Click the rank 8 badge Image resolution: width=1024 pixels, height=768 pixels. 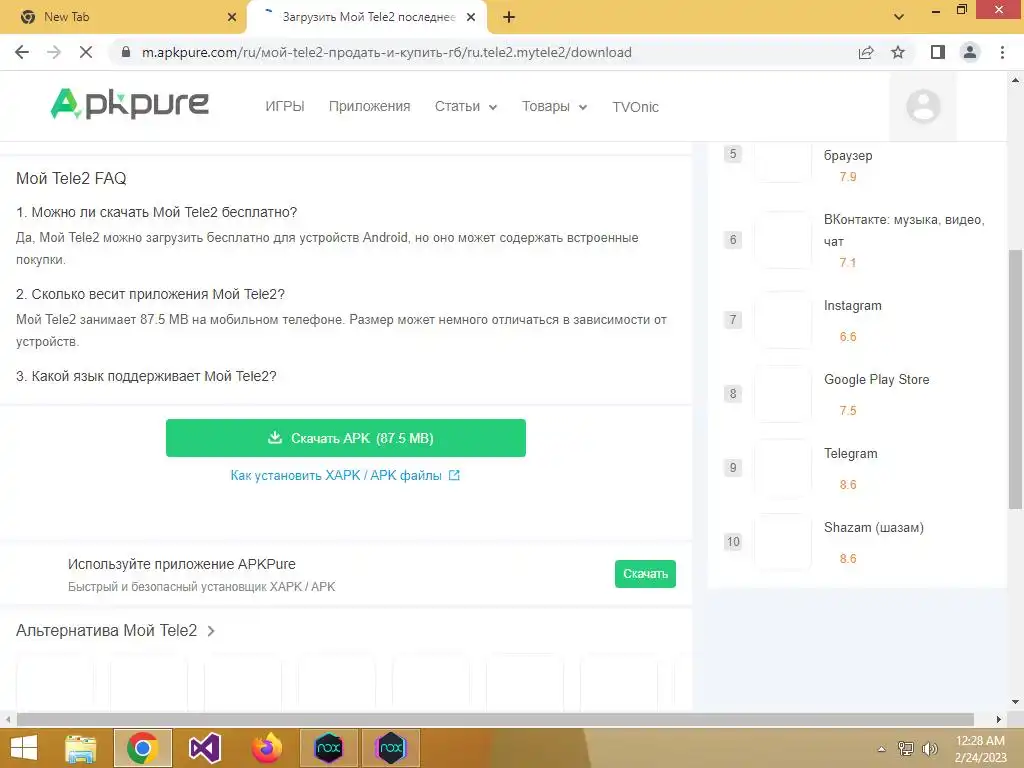coord(733,394)
